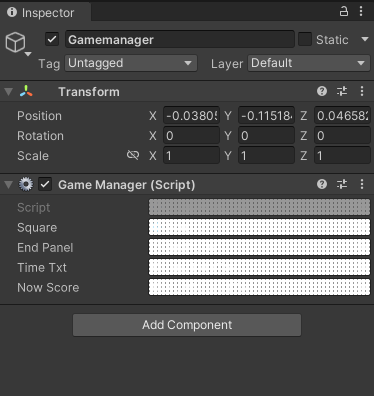Image resolution: width=374 pixels, height=396 pixels.
Task: Enable the Static checkbox
Action: [305, 39]
